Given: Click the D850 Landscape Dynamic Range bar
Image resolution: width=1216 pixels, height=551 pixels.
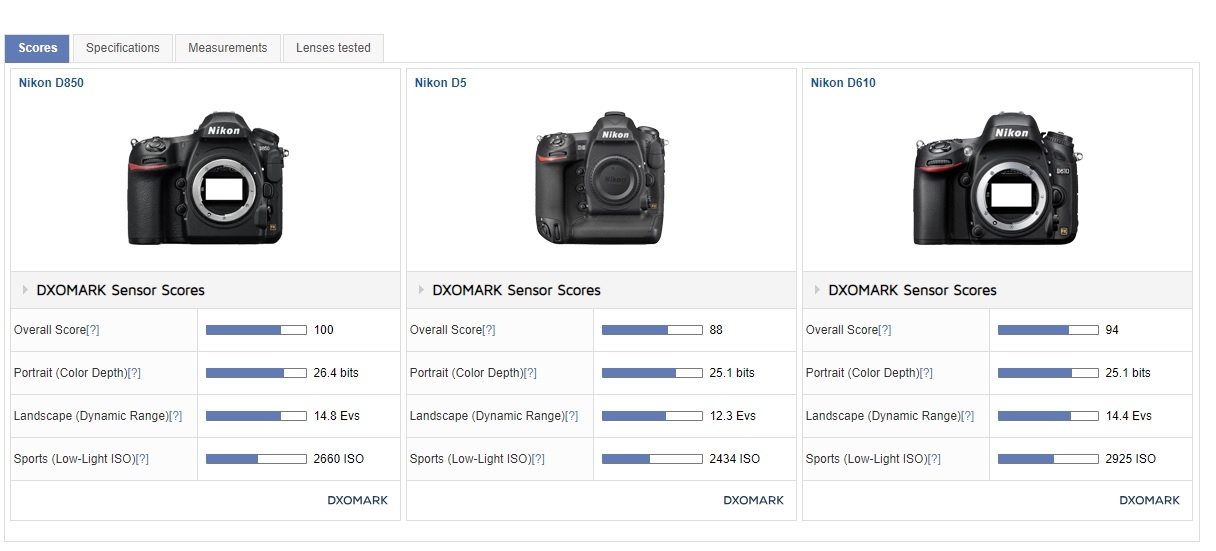Looking at the screenshot, I should tap(256, 416).
